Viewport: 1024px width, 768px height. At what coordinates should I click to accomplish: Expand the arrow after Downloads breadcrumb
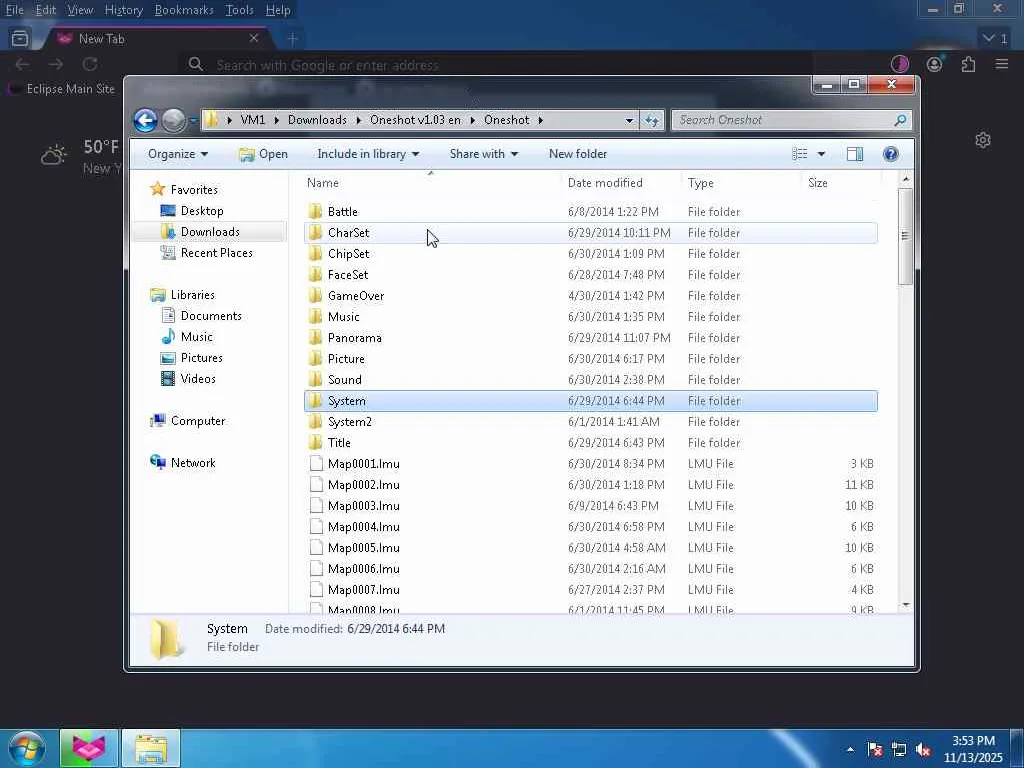(359, 120)
